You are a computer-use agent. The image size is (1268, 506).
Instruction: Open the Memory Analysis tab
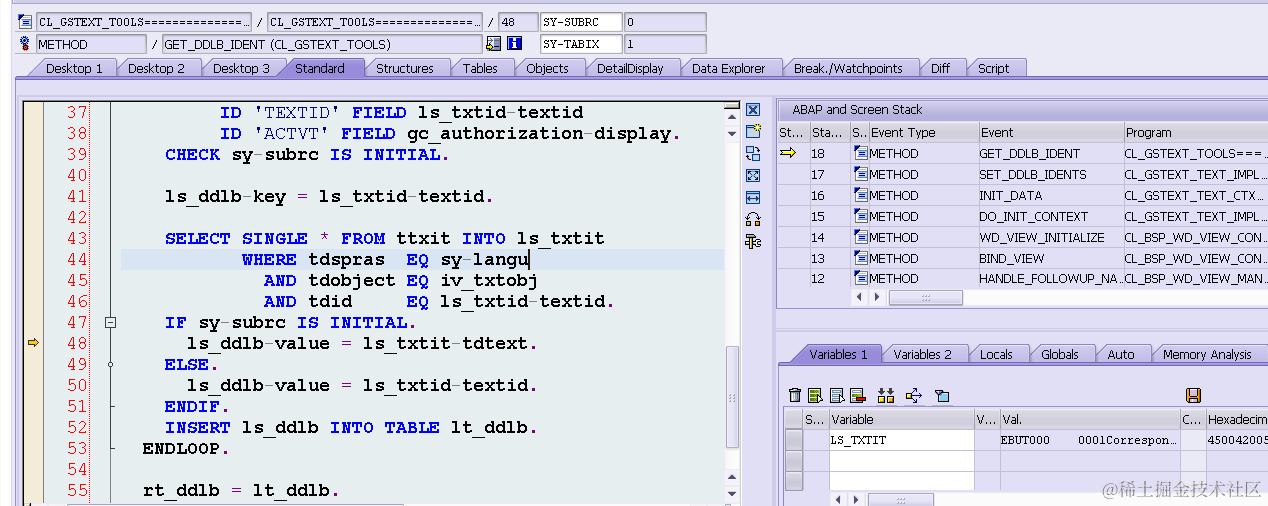[1206, 354]
